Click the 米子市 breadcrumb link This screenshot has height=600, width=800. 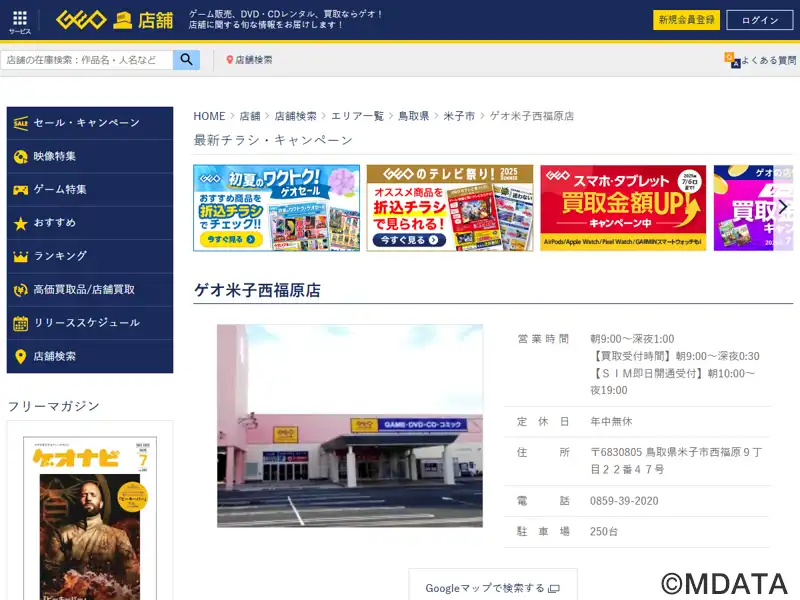[459, 116]
